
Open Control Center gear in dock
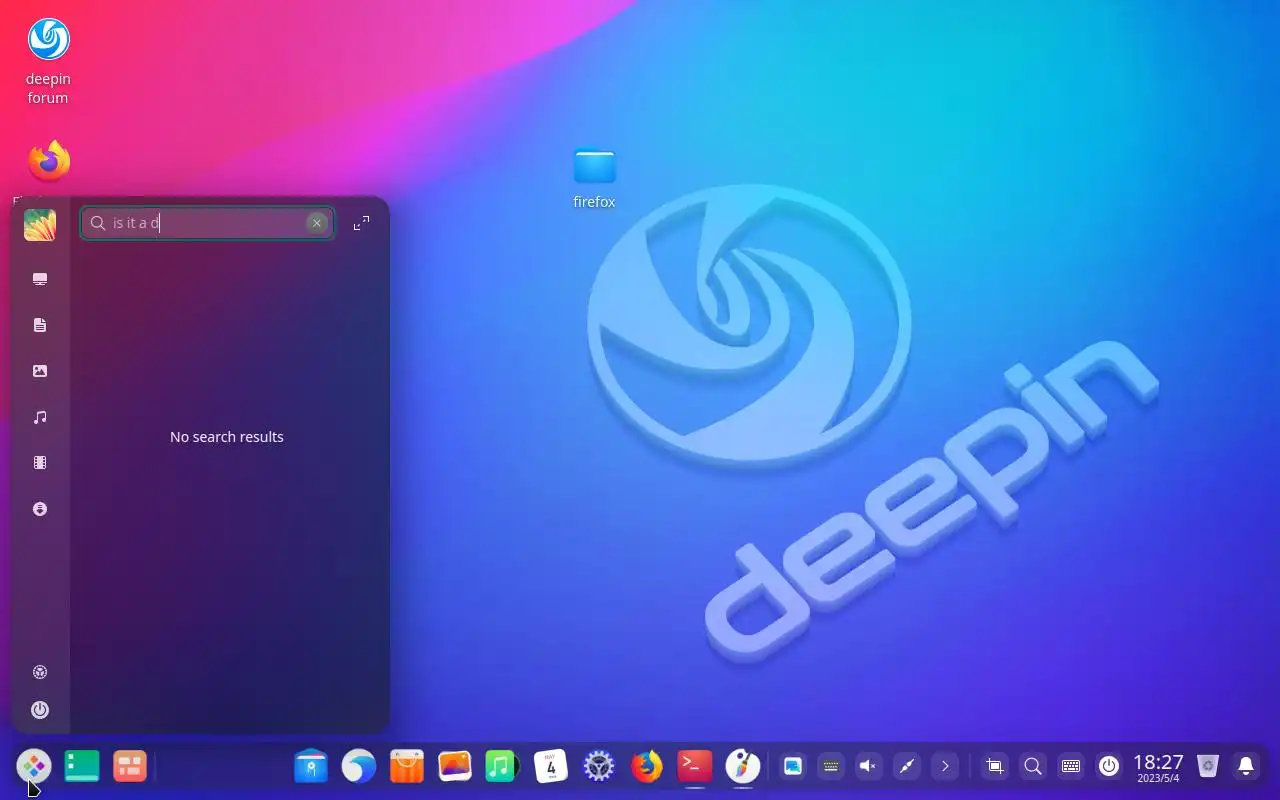599,767
